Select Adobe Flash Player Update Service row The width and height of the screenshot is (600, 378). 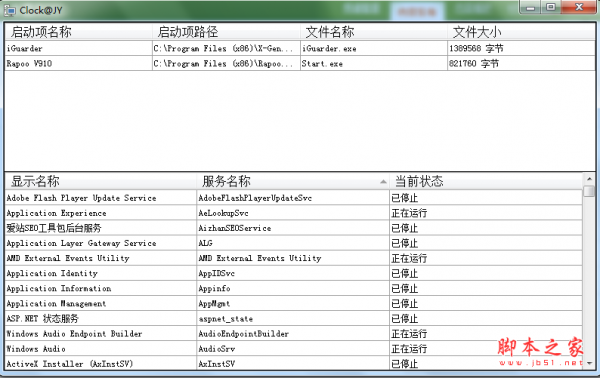pyautogui.click(x=293, y=198)
